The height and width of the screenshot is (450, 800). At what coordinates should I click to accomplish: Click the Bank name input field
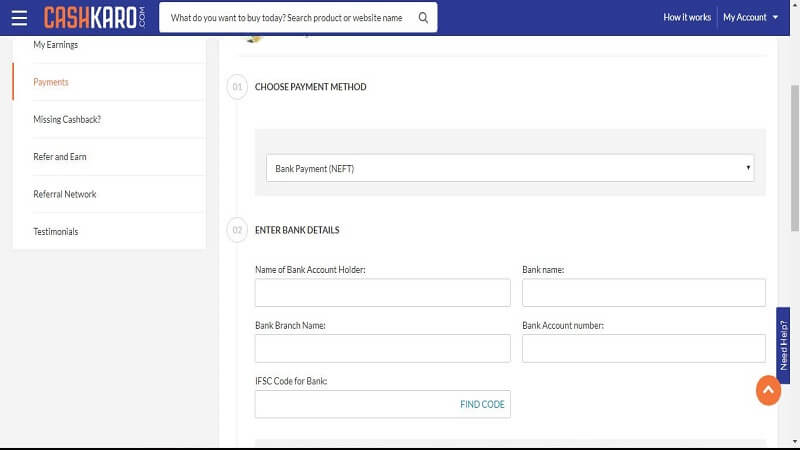(643, 292)
